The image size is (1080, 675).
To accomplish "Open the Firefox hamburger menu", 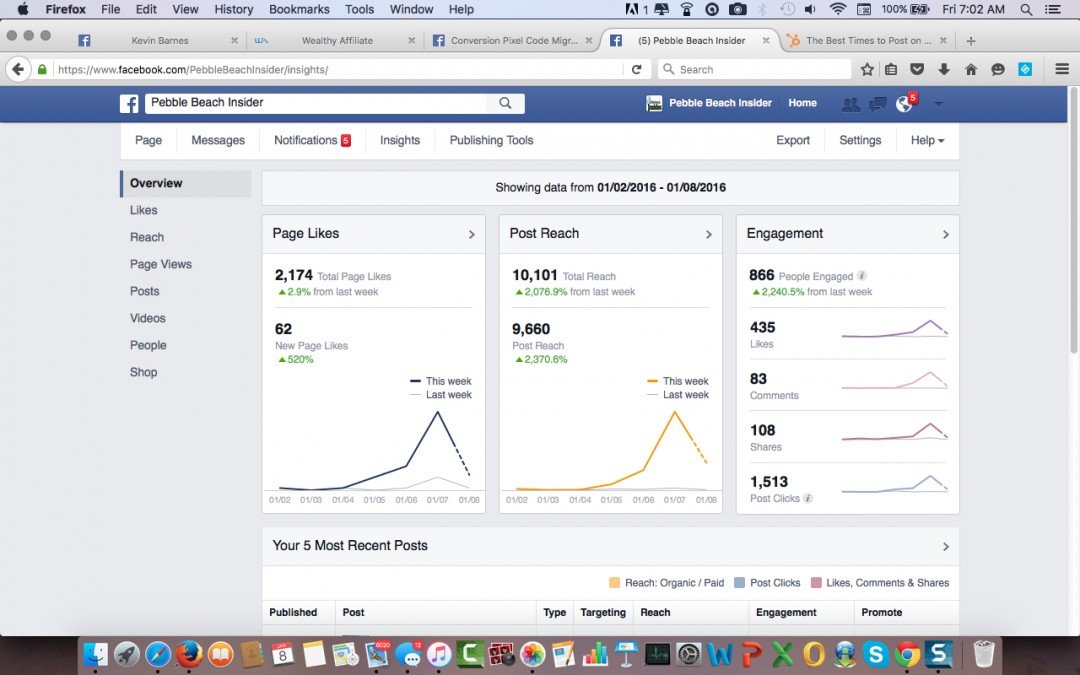I will pyautogui.click(x=1062, y=70).
